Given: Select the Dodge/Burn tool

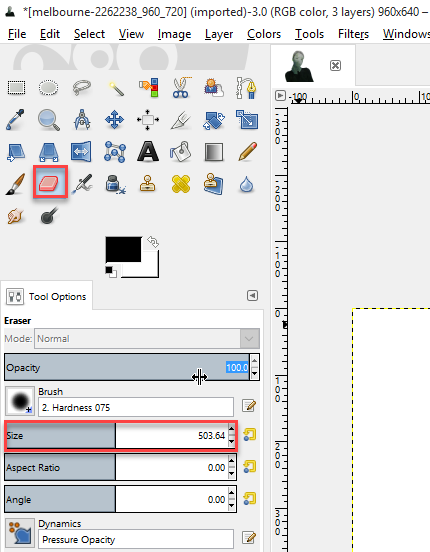Looking at the screenshot, I should coord(49,216).
